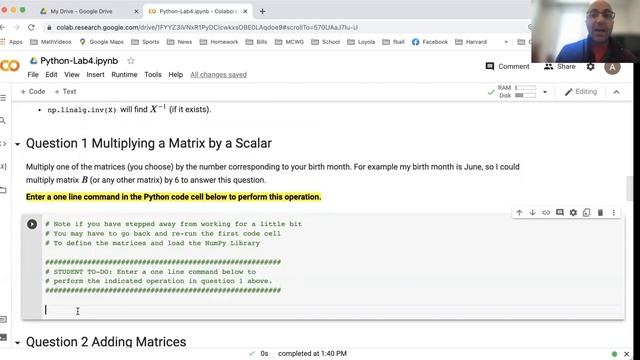The width and height of the screenshot is (640, 360).
Task: Place cursor on empty code line in cell
Action: [x=333, y=310]
